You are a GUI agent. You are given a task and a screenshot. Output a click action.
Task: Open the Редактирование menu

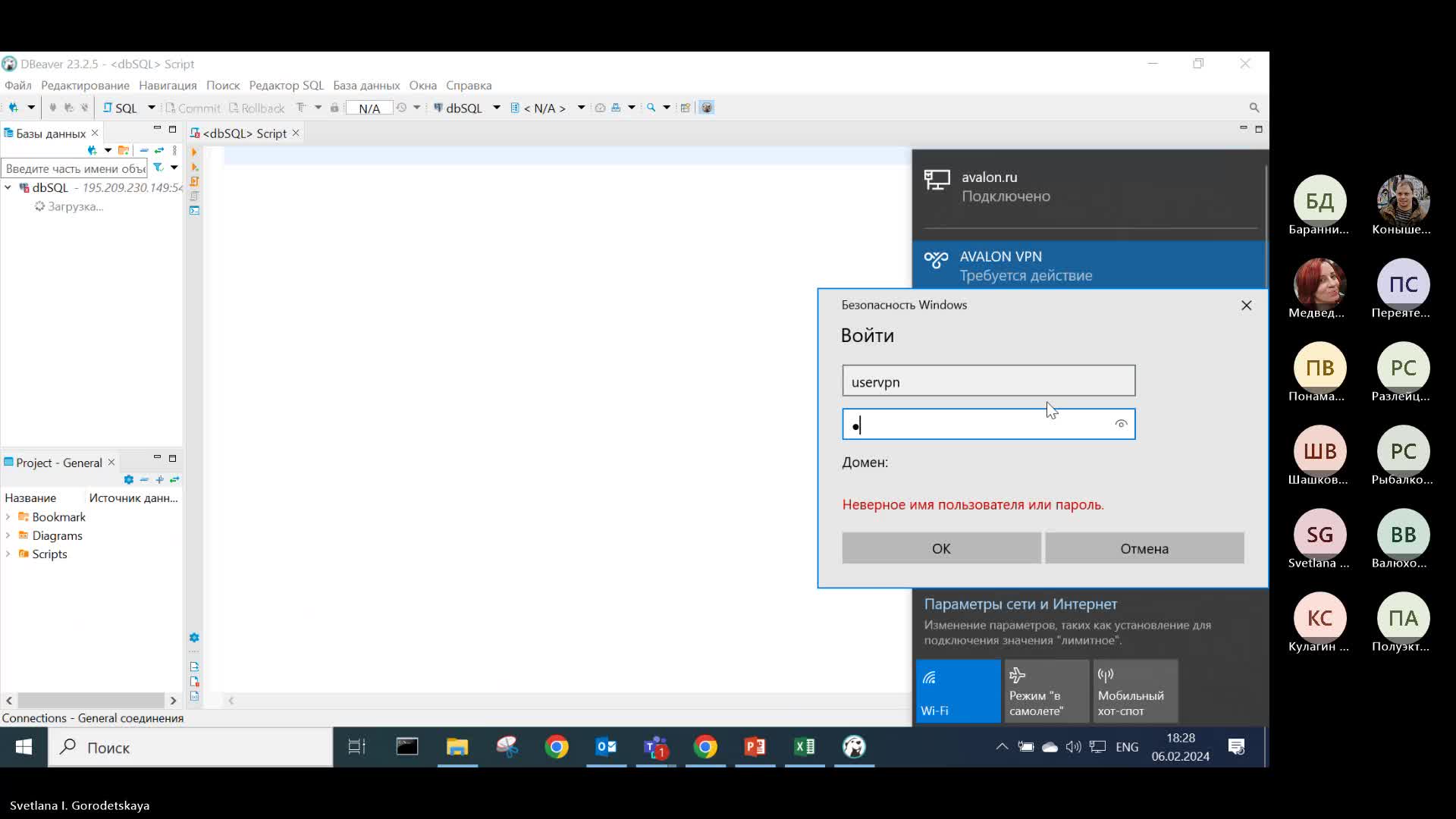coord(85,86)
